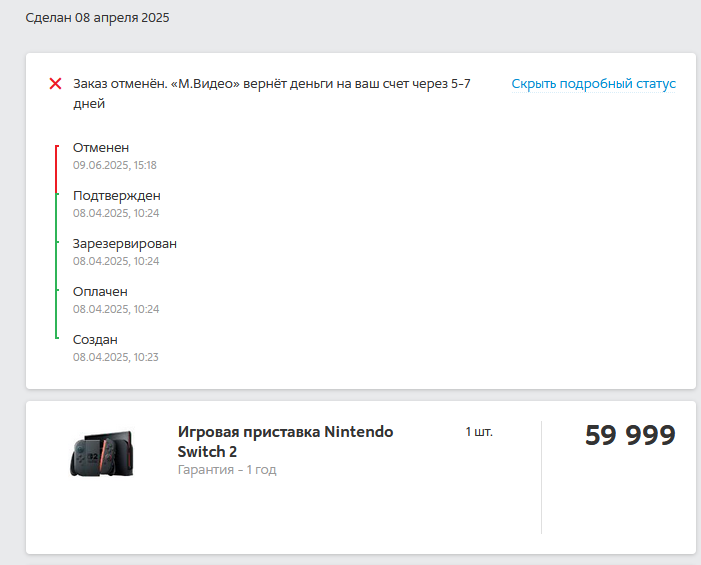Screen dimensions: 701x565
Task: Select the 'Подтвержден' status entry
Action: pyautogui.click(x=117, y=196)
